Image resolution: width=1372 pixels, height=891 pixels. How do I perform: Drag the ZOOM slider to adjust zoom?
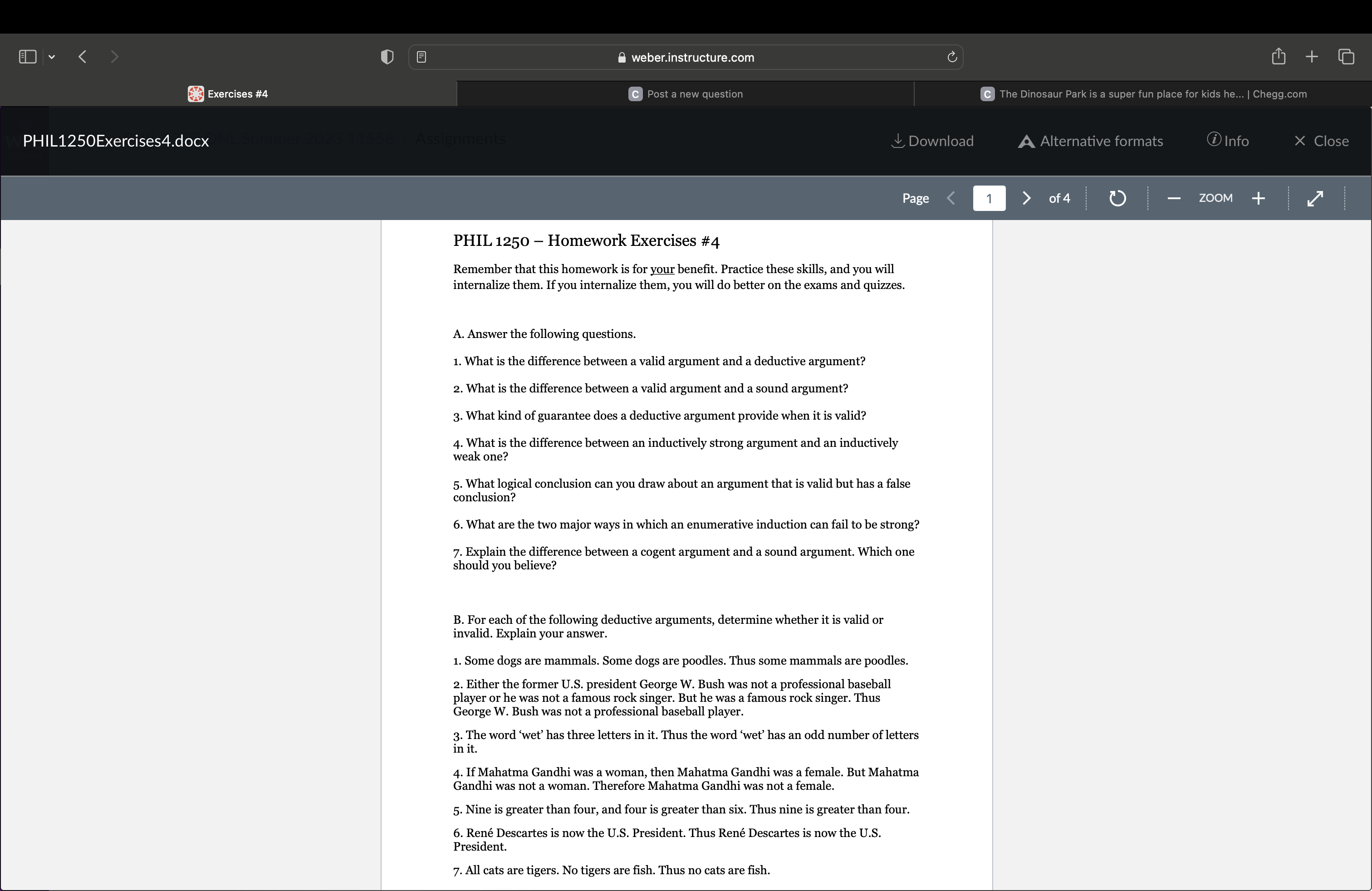pos(1216,198)
